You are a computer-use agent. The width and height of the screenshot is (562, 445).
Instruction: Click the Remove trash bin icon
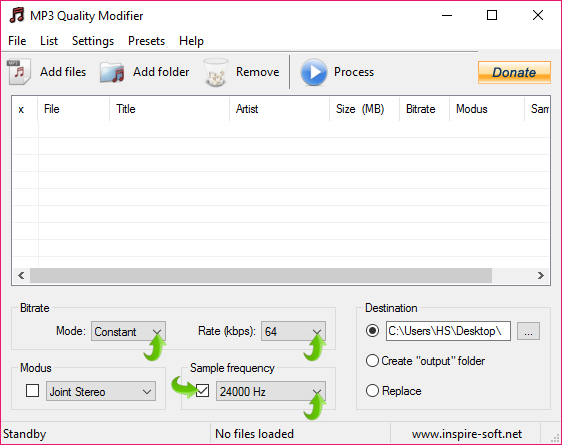point(216,72)
